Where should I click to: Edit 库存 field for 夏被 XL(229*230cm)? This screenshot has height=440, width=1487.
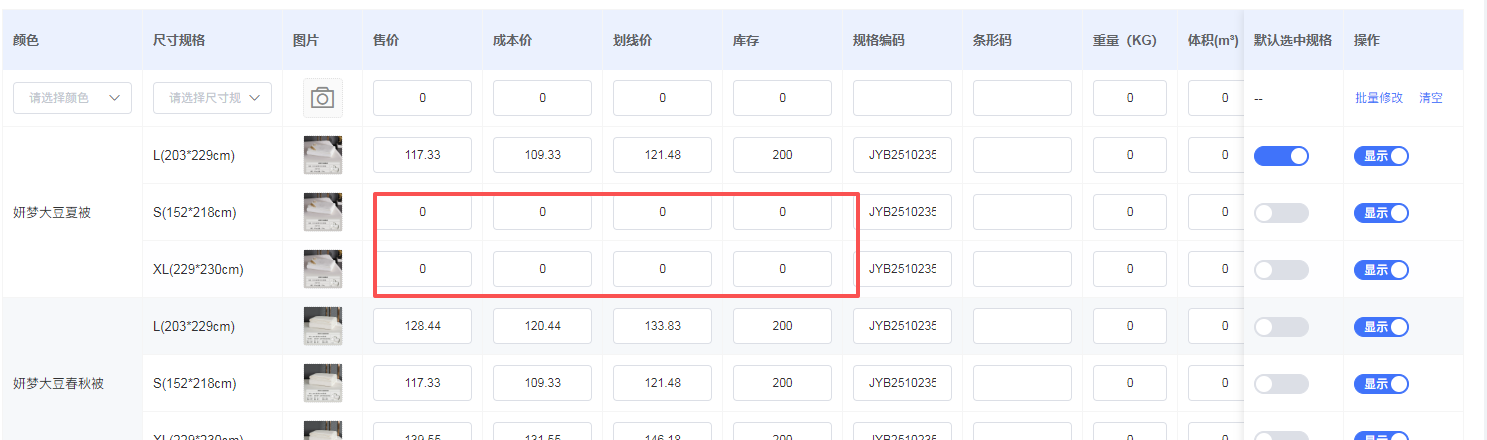click(782, 269)
